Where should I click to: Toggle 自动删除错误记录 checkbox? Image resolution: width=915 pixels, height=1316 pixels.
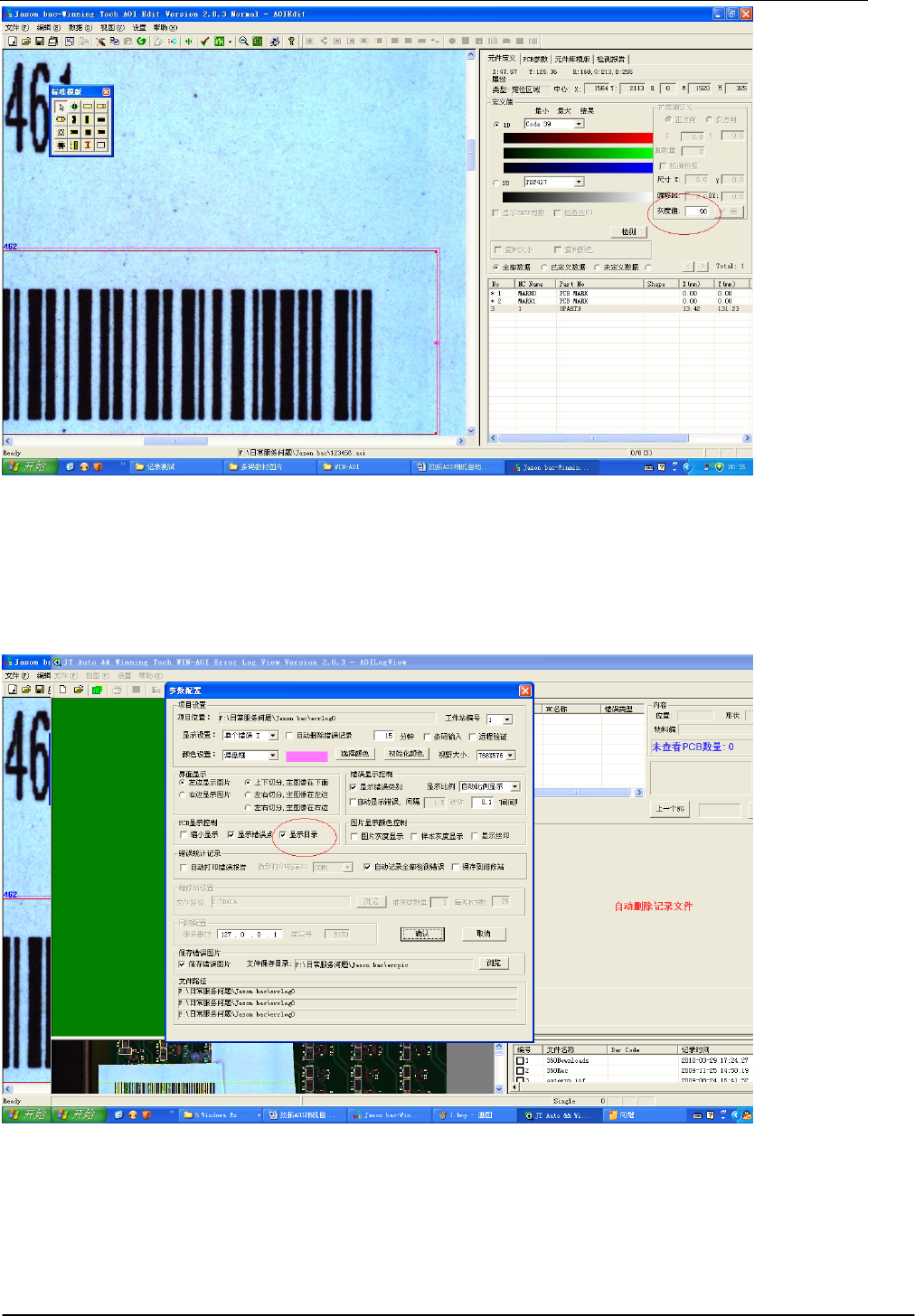click(289, 736)
